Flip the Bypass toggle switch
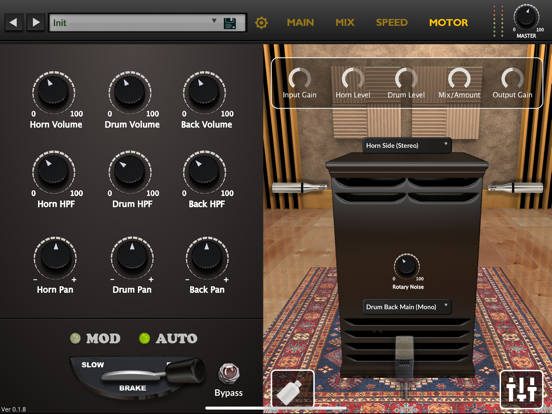 coord(228,374)
